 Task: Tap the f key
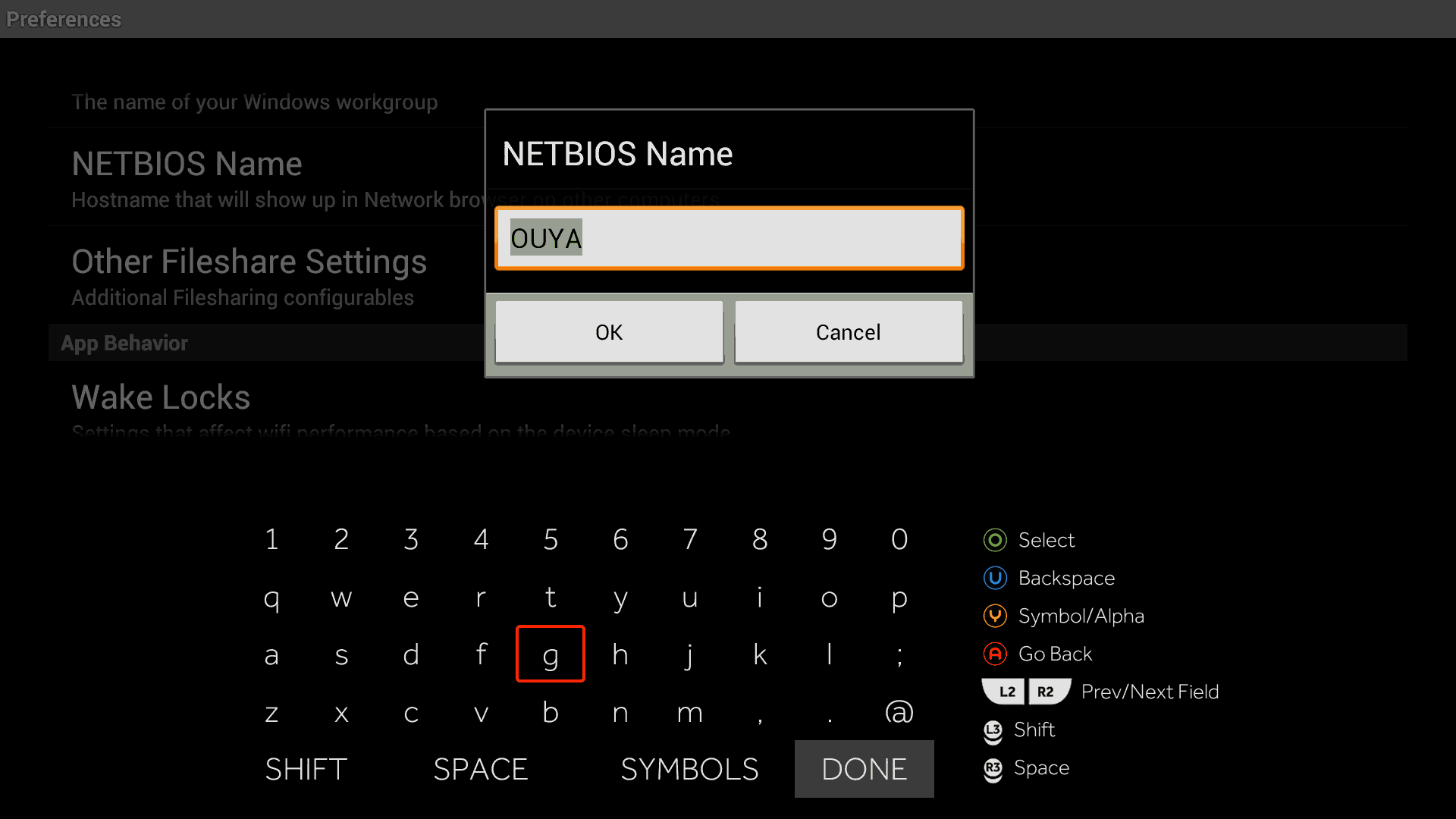click(481, 654)
